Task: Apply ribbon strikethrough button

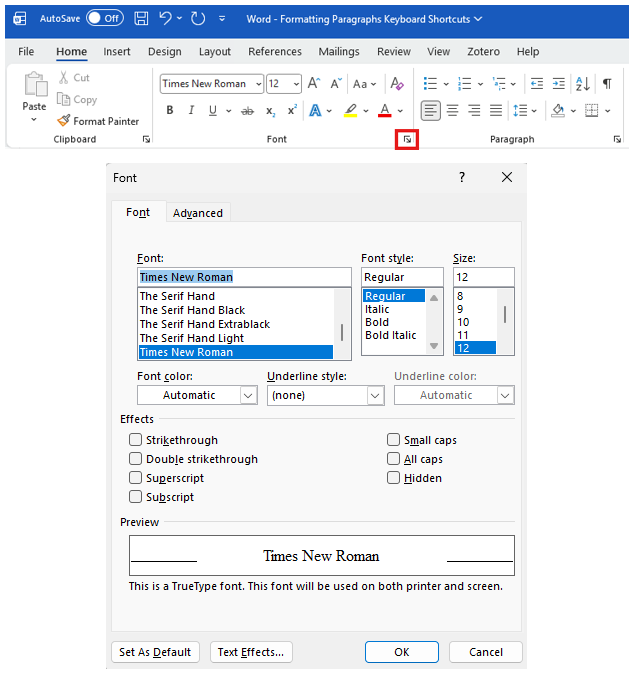Action: click(247, 111)
